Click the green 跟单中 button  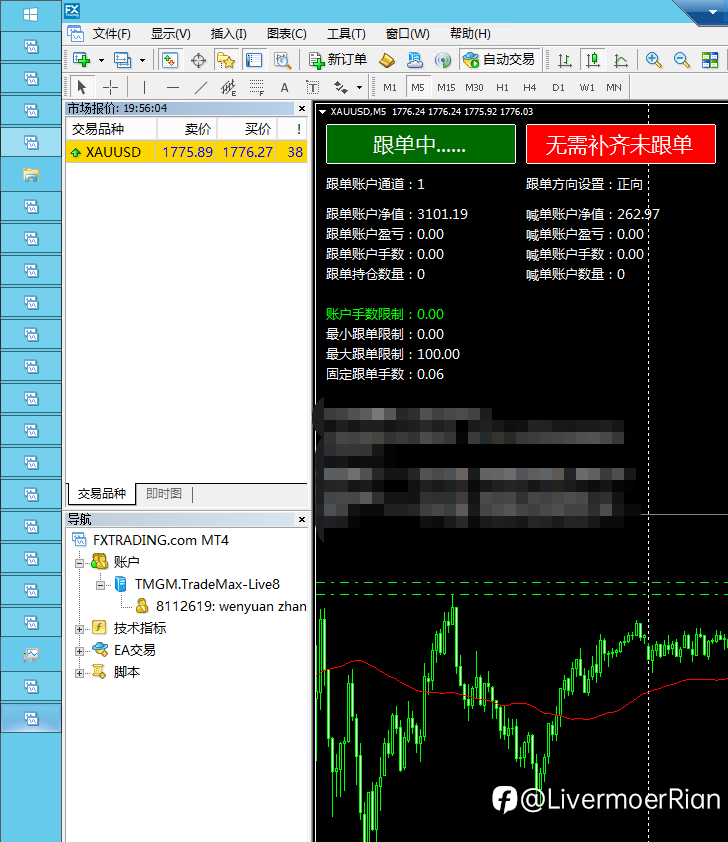click(x=421, y=144)
